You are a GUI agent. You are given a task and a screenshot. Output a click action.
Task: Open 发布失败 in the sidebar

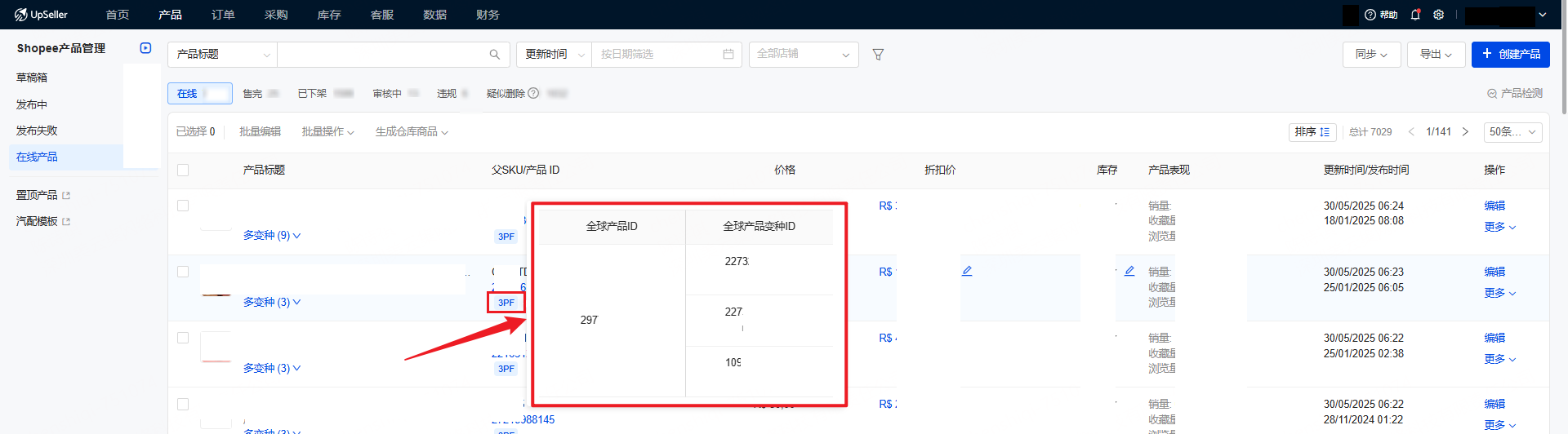tap(37, 131)
